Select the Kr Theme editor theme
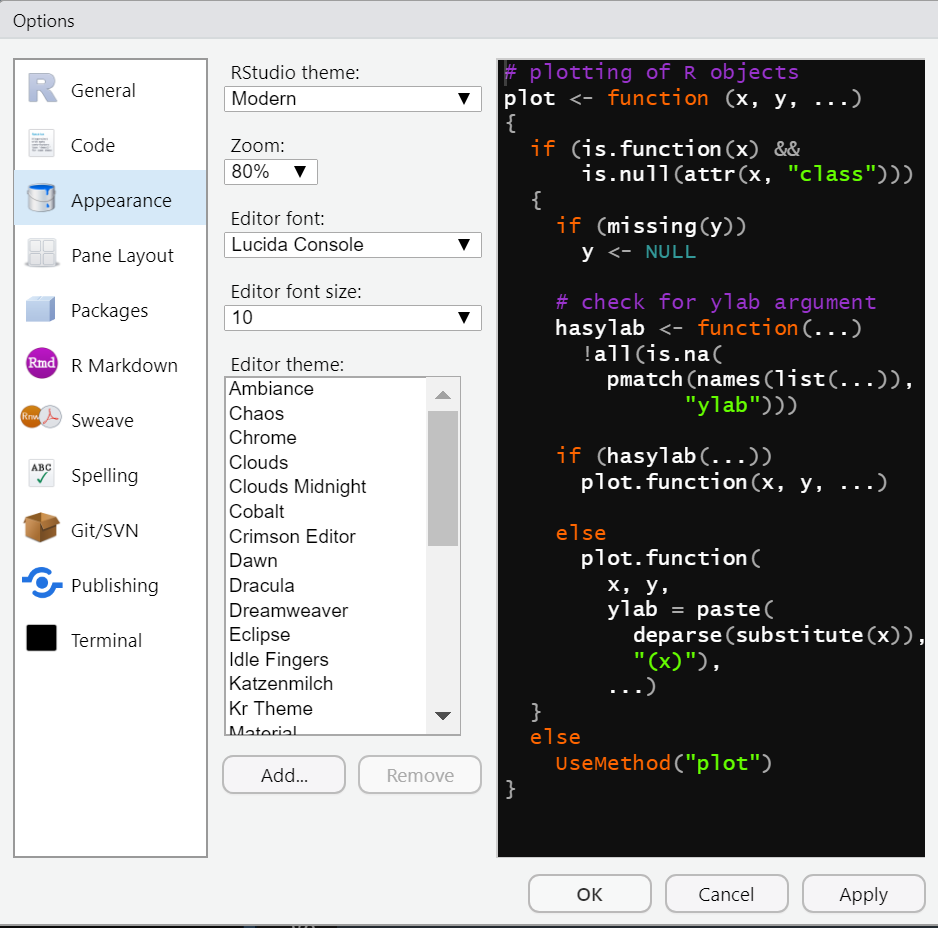The image size is (938, 928). click(x=326, y=708)
